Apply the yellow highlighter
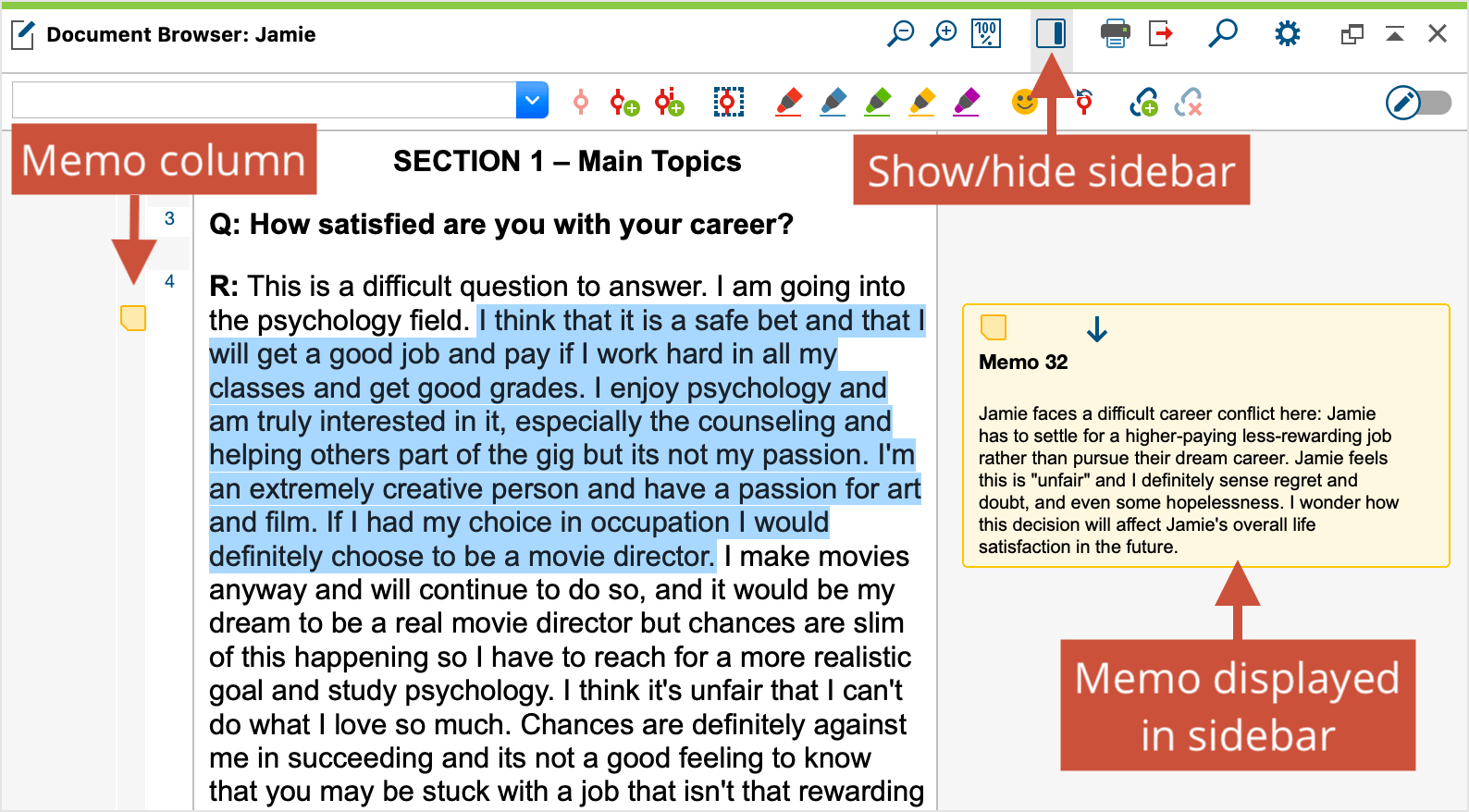 point(922,102)
